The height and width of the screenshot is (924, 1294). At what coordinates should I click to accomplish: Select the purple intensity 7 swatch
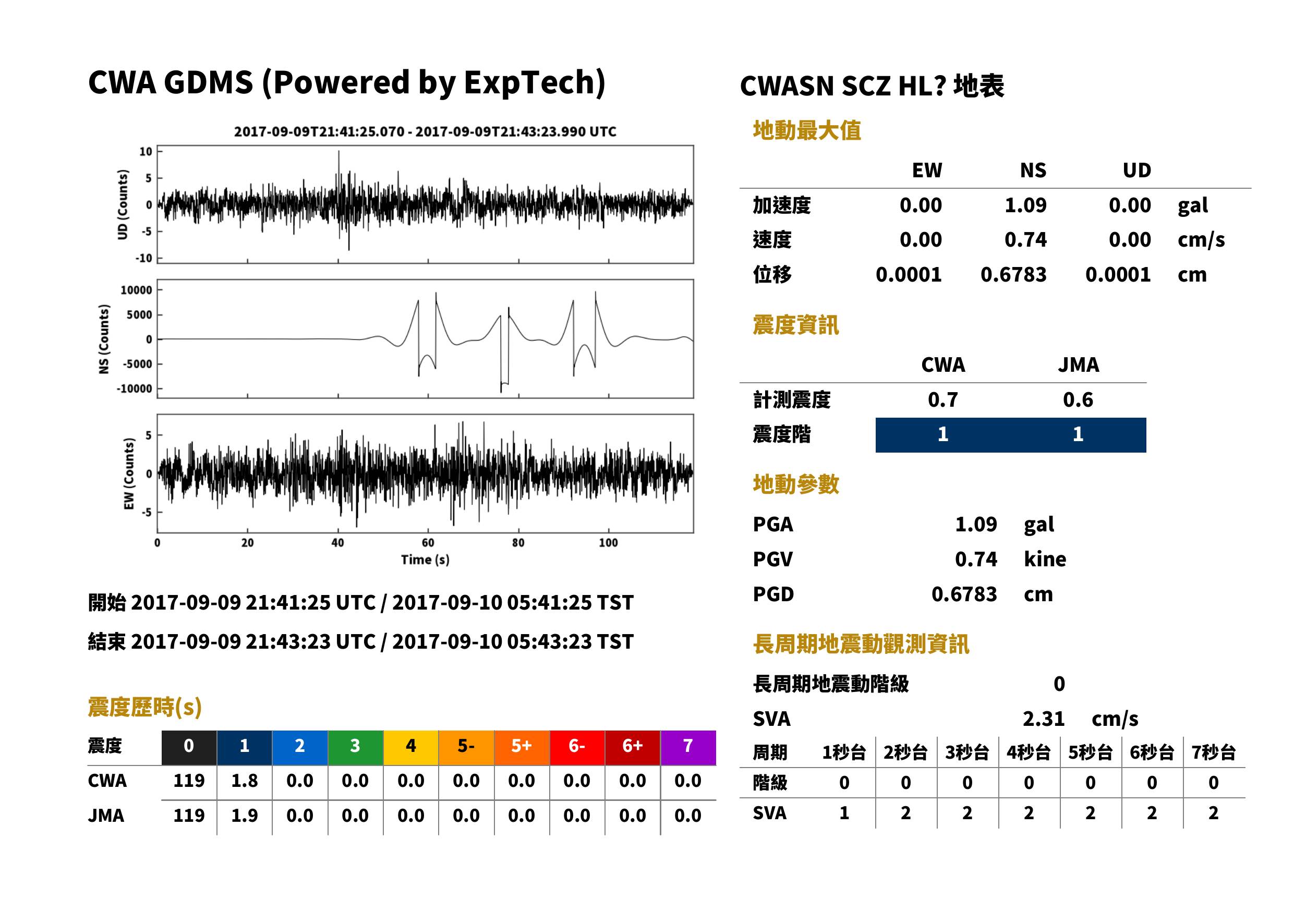tap(688, 748)
